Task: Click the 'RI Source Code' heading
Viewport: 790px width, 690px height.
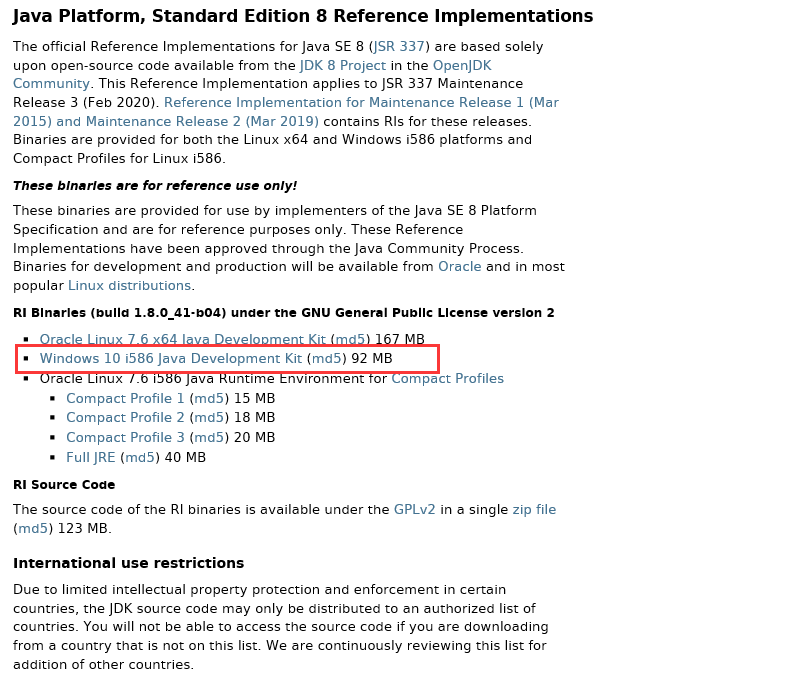Action: click(64, 485)
